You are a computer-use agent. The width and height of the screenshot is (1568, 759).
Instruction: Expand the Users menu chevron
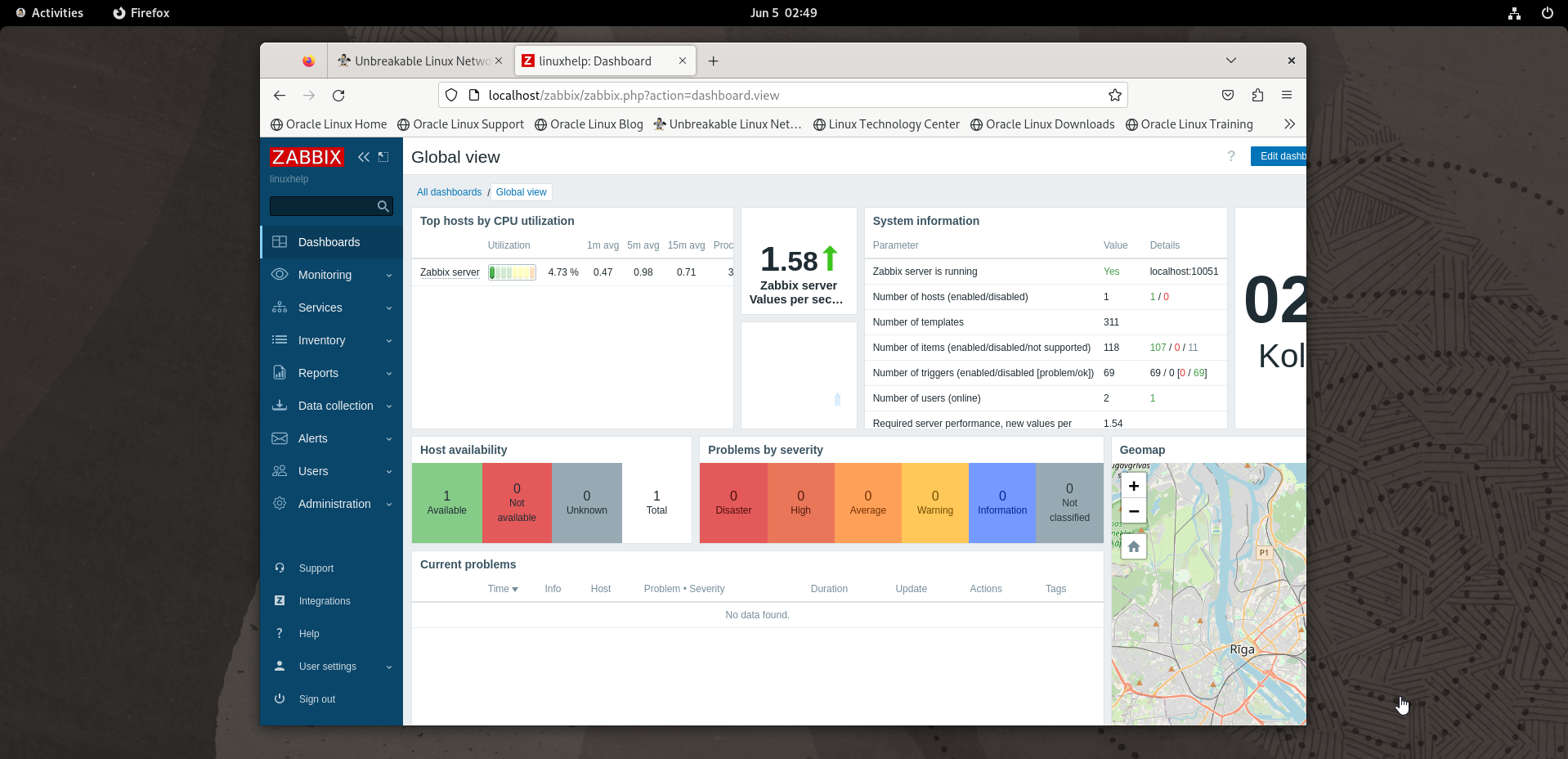pyautogui.click(x=389, y=472)
